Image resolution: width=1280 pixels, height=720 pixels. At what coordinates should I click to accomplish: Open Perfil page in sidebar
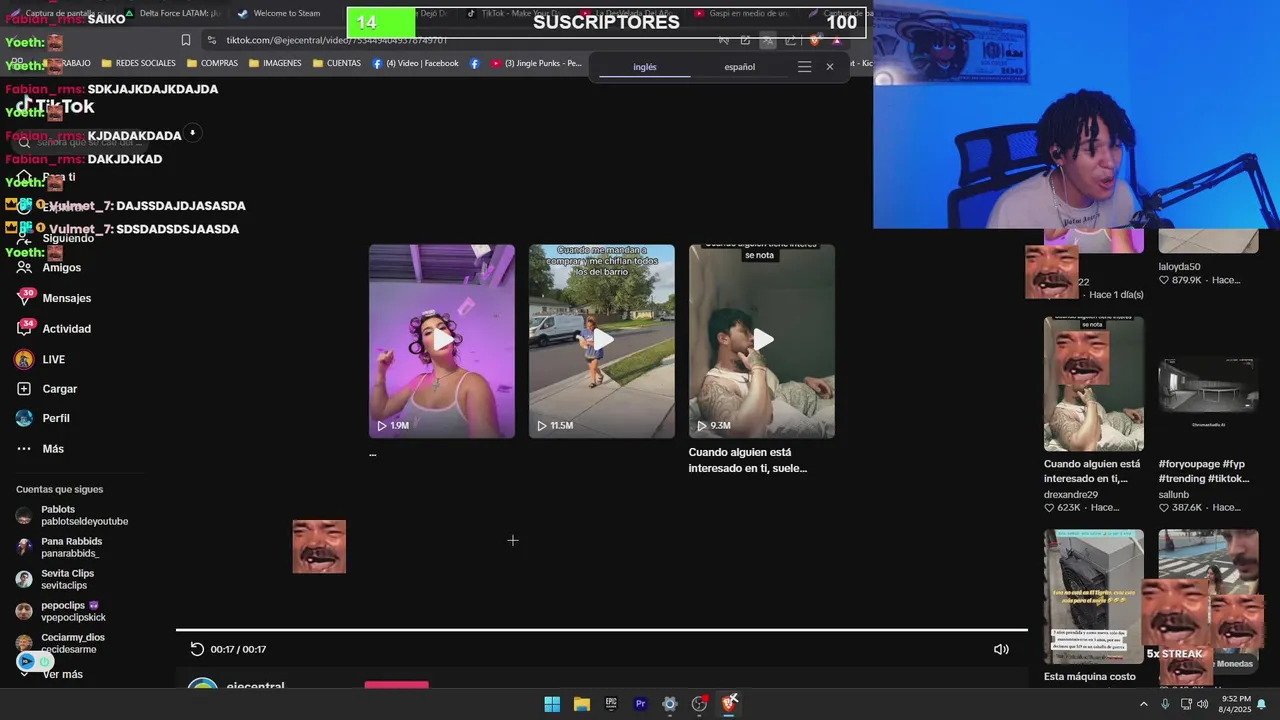point(43,418)
